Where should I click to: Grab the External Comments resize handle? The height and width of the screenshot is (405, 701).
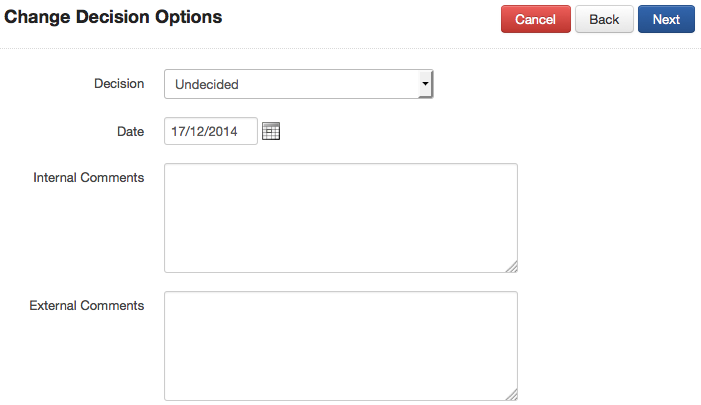point(512,395)
